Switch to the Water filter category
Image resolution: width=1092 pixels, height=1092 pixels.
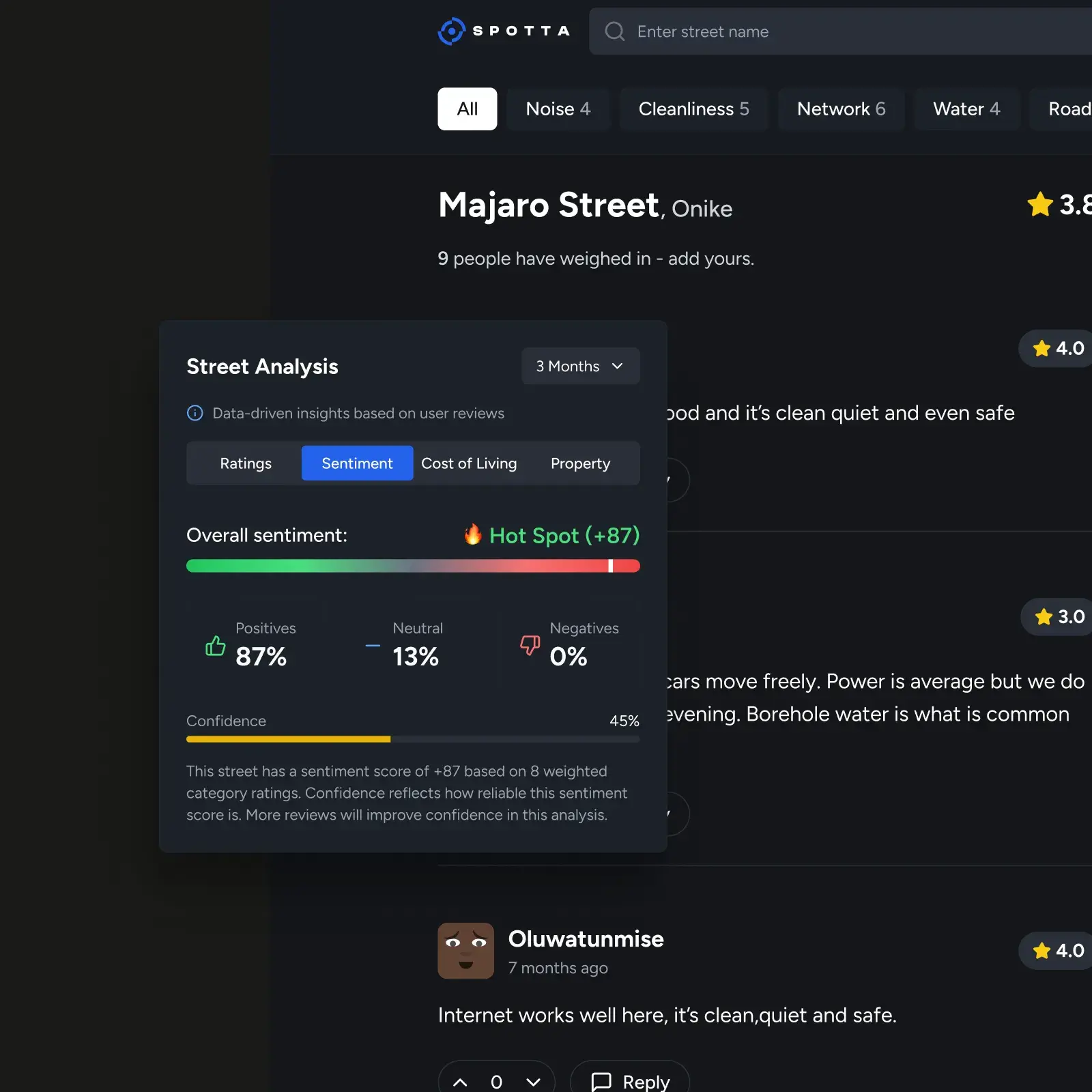(x=966, y=109)
